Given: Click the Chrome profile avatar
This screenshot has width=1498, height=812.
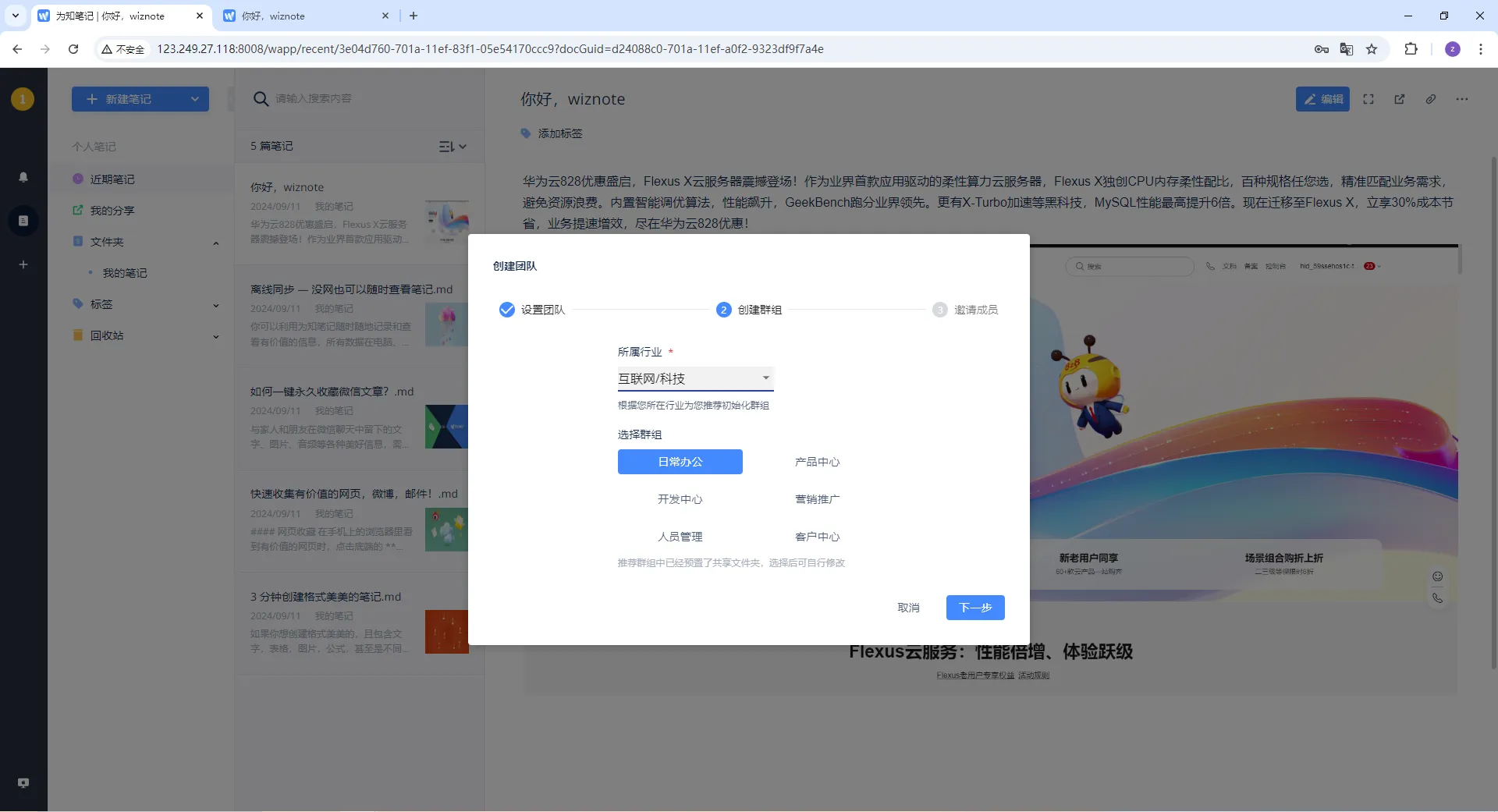Looking at the screenshot, I should (x=1453, y=49).
